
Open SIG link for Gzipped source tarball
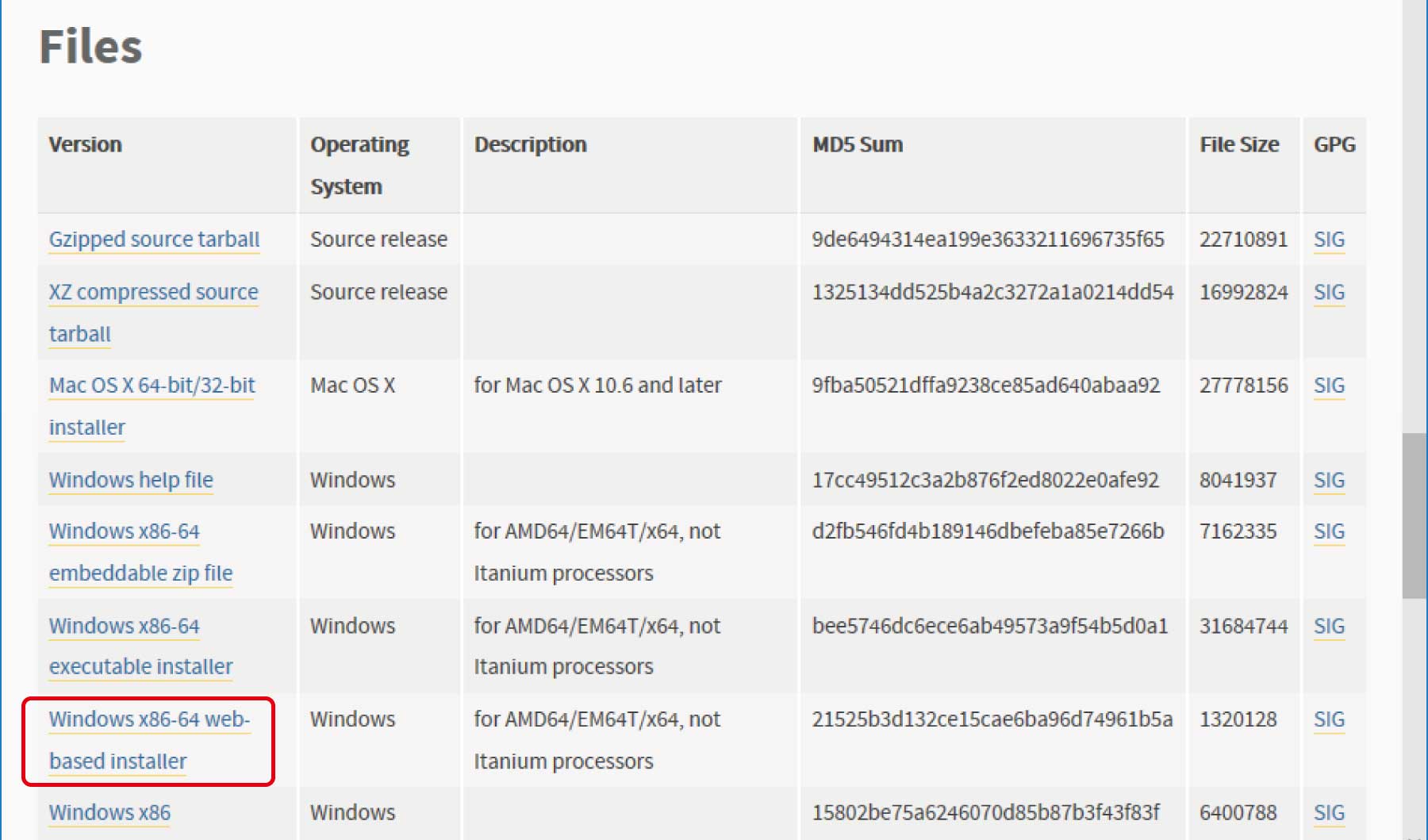pos(1329,240)
